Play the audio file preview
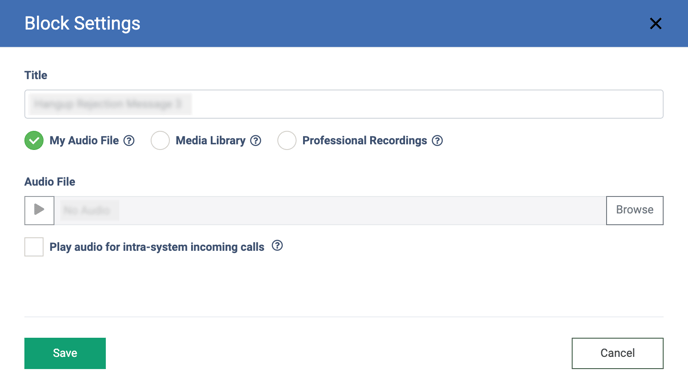 click(x=39, y=210)
